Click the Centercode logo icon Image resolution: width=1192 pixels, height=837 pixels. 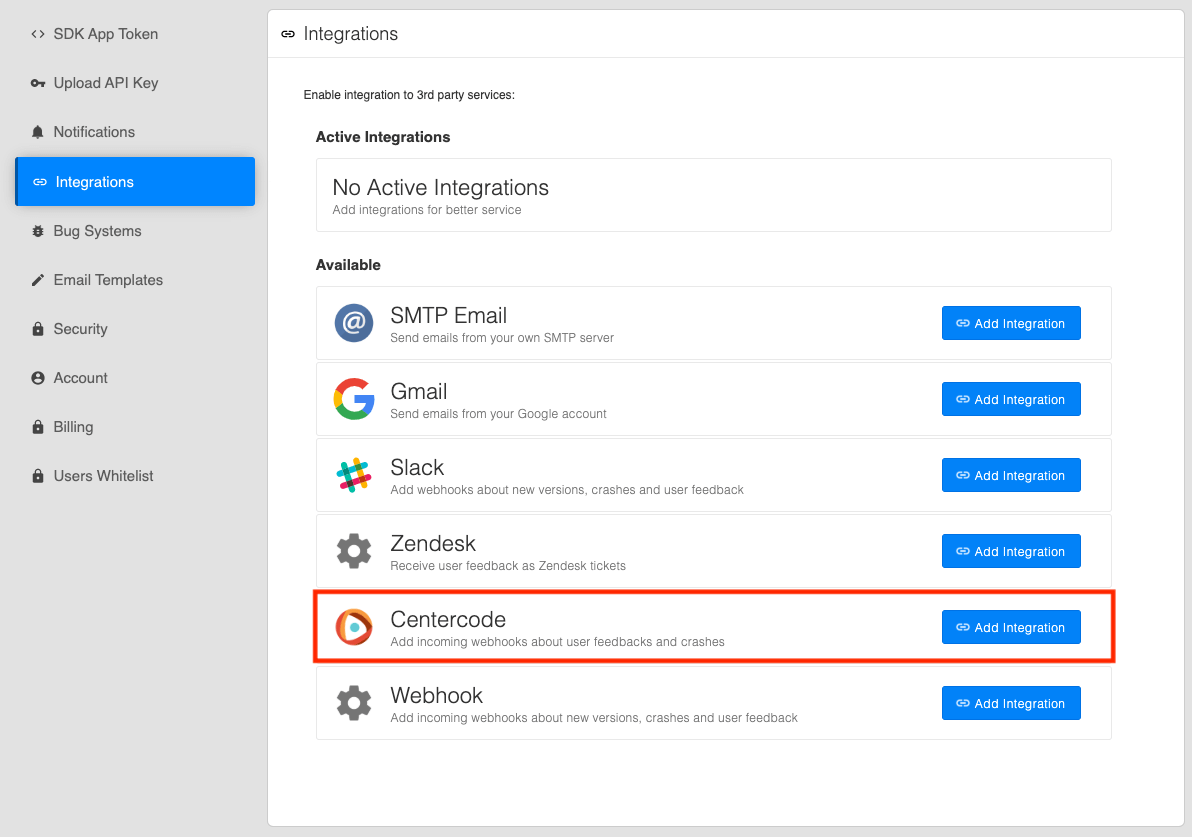[x=353, y=627]
